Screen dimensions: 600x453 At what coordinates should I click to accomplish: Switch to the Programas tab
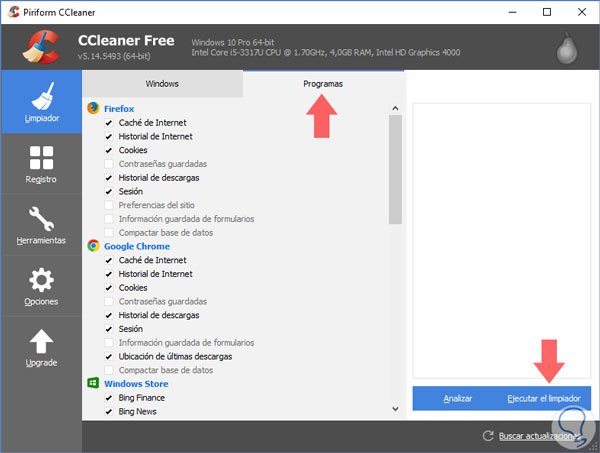point(323,84)
